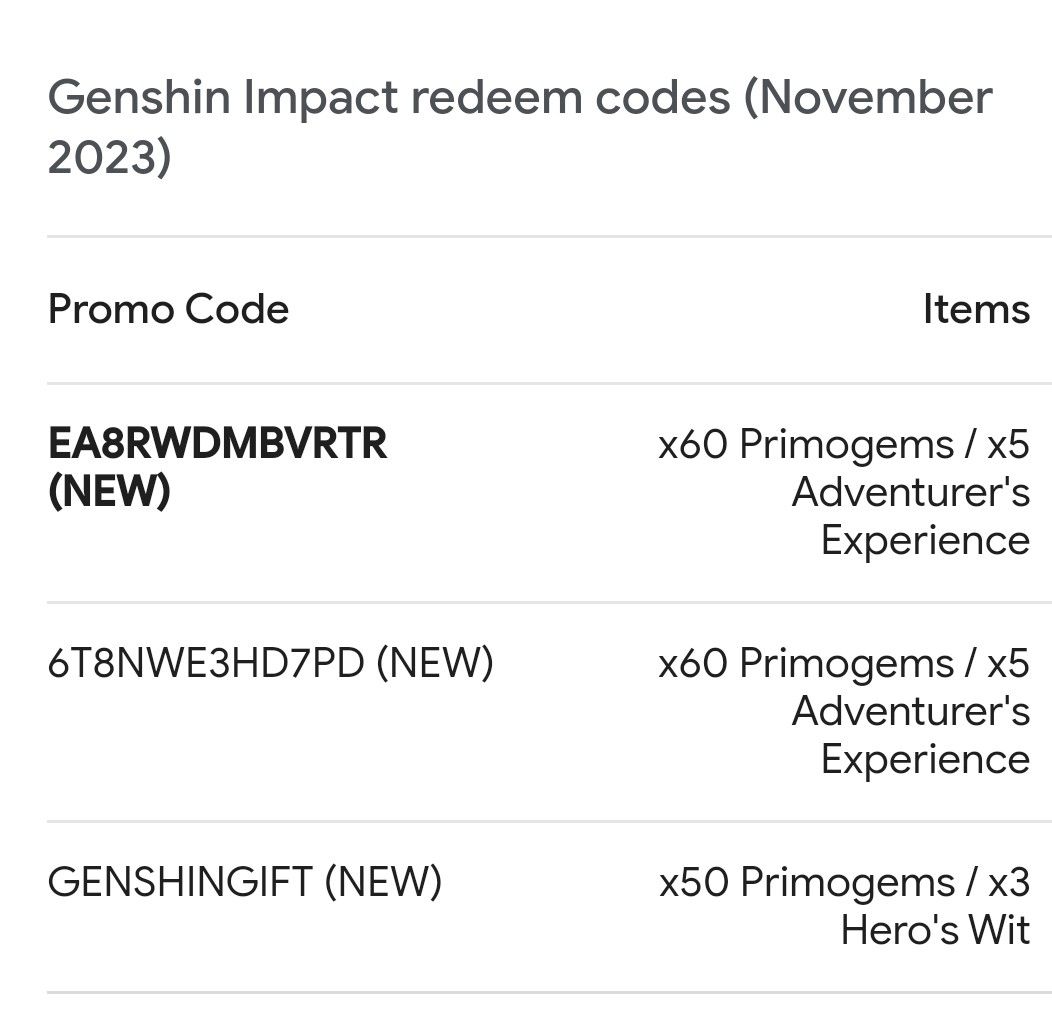Click "(NEW)" beside the GENSHINGIFT code

click(382, 882)
